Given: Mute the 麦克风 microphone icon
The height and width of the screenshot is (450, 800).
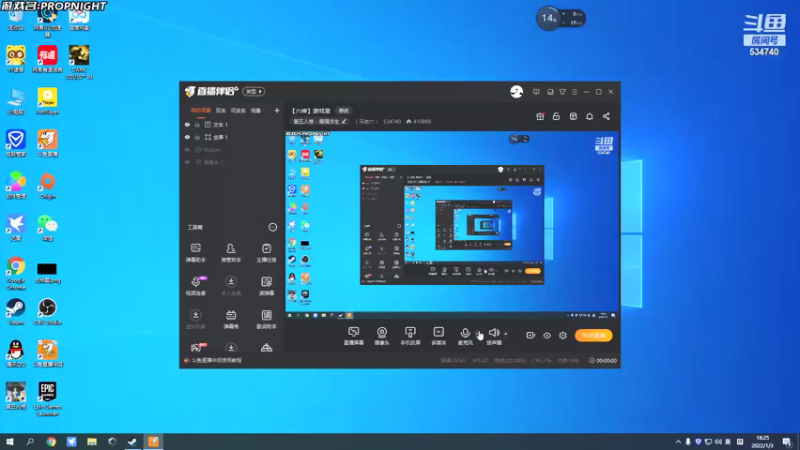Looking at the screenshot, I should pyautogui.click(x=465, y=333).
